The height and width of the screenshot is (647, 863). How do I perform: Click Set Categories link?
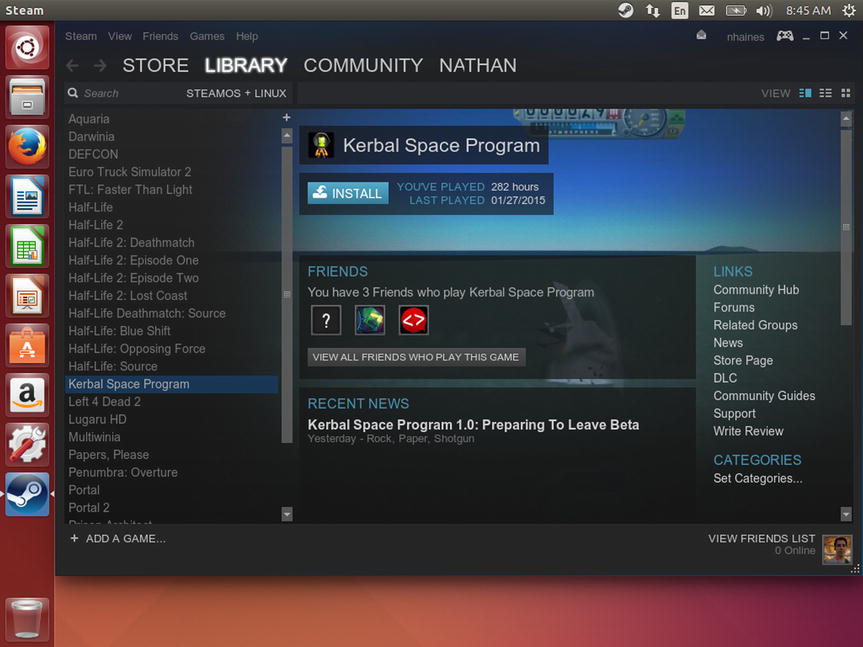point(758,479)
